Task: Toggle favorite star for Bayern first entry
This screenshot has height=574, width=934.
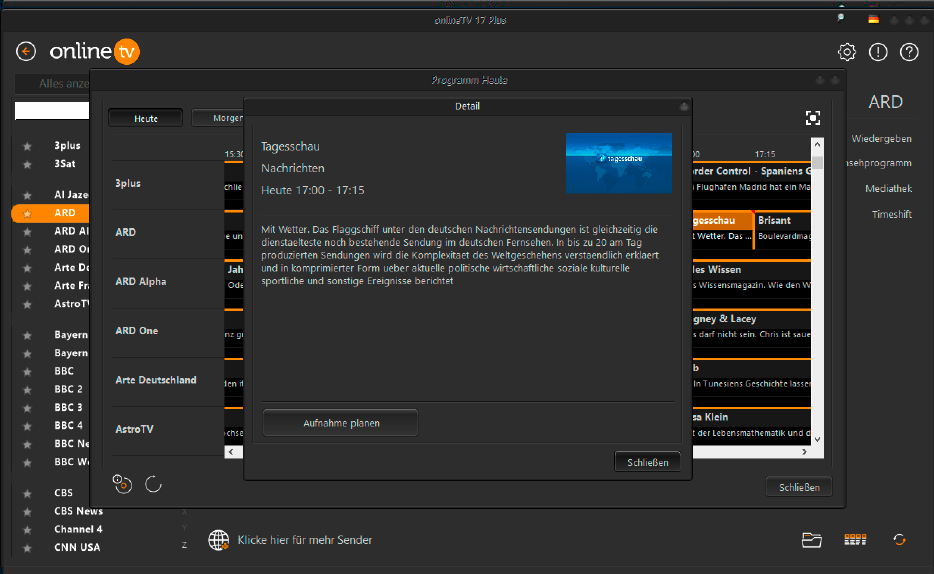Action: tap(27, 336)
